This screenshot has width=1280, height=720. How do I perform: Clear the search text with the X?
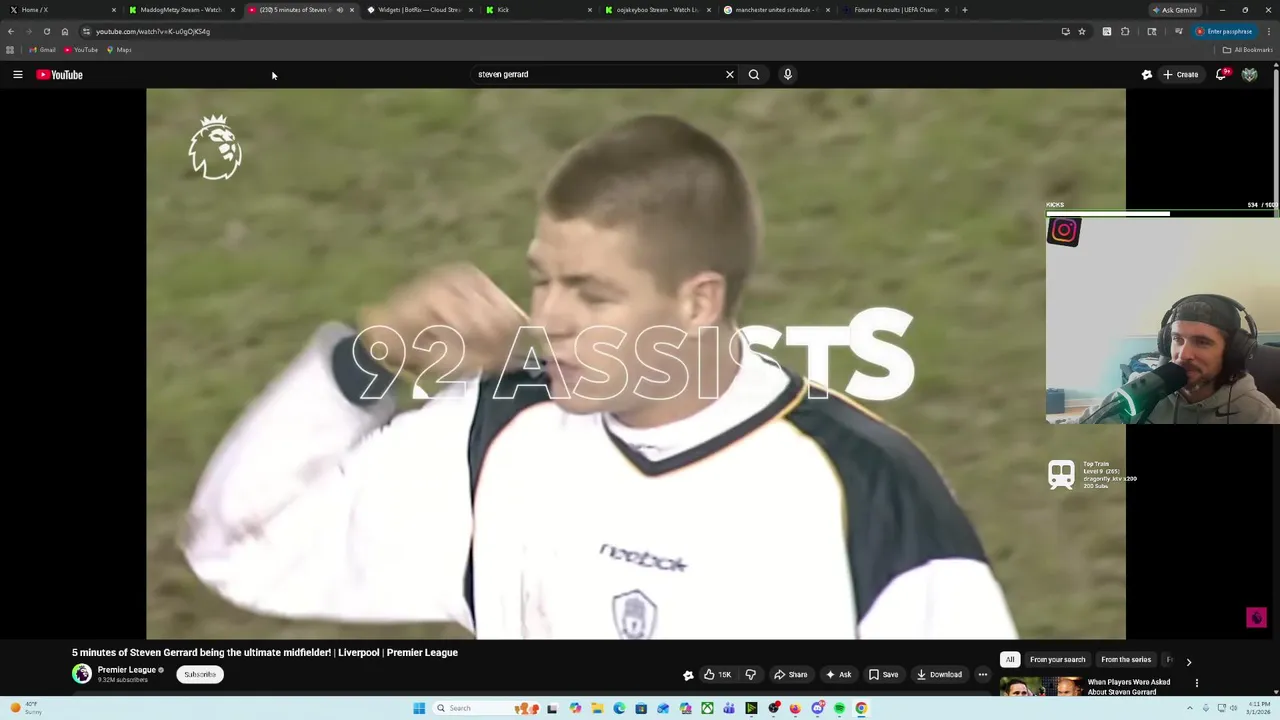(x=730, y=74)
